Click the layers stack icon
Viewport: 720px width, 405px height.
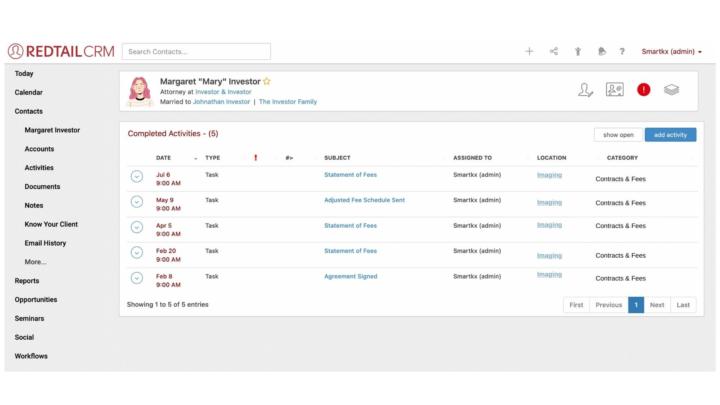671,90
